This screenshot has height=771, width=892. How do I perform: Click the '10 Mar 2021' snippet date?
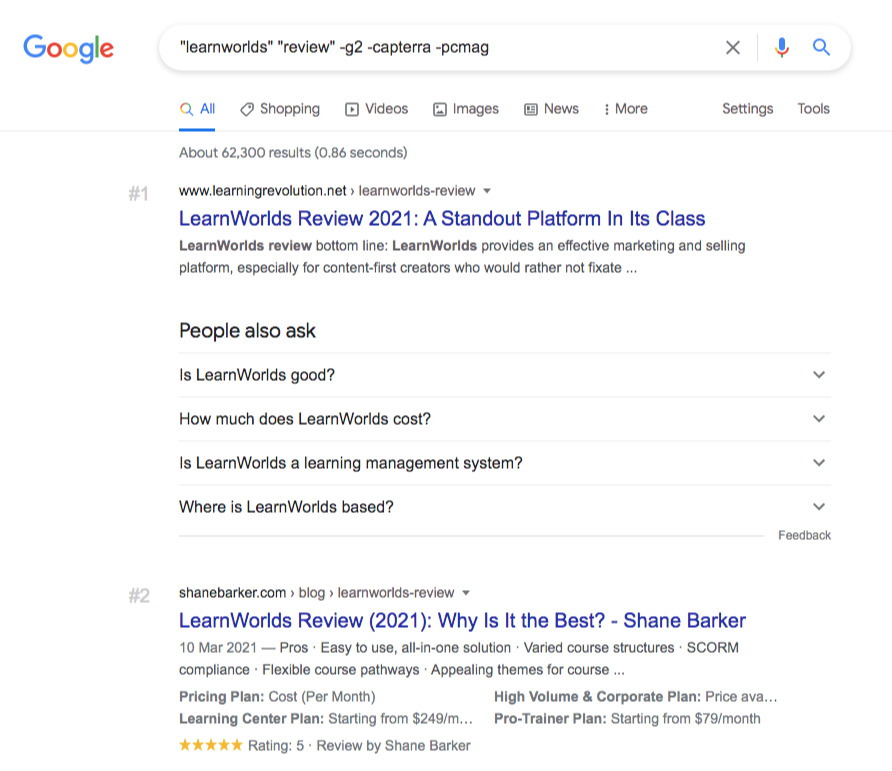point(218,648)
